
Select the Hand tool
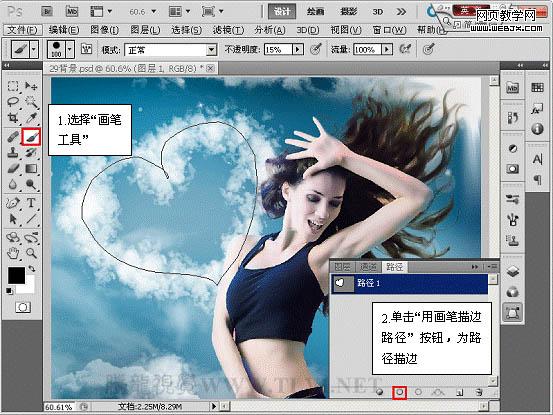[x=13, y=253]
